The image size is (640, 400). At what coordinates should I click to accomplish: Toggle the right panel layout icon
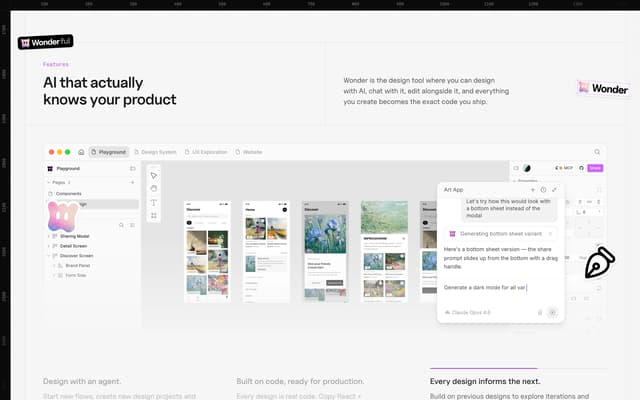pyautogui.click(x=516, y=168)
